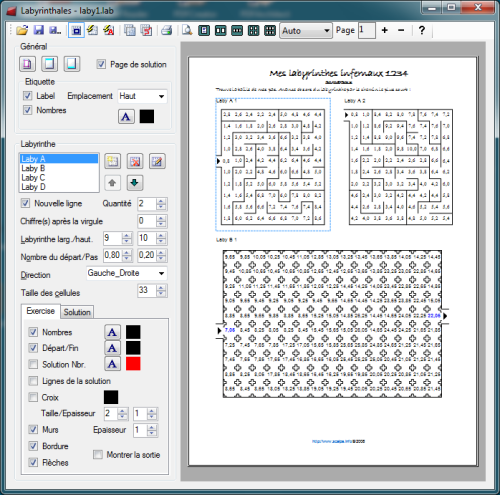Enable Montrer la sortie checkbox

[98, 455]
